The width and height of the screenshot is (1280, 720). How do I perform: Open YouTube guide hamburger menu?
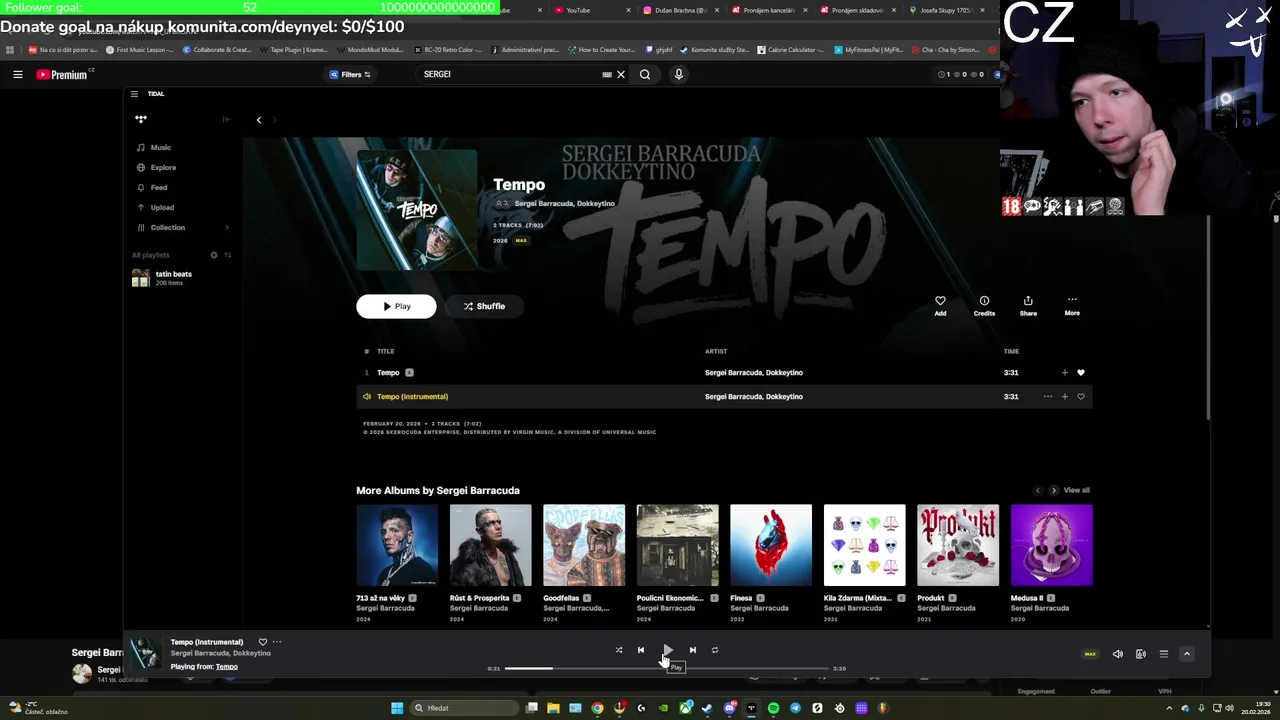click(x=17, y=74)
